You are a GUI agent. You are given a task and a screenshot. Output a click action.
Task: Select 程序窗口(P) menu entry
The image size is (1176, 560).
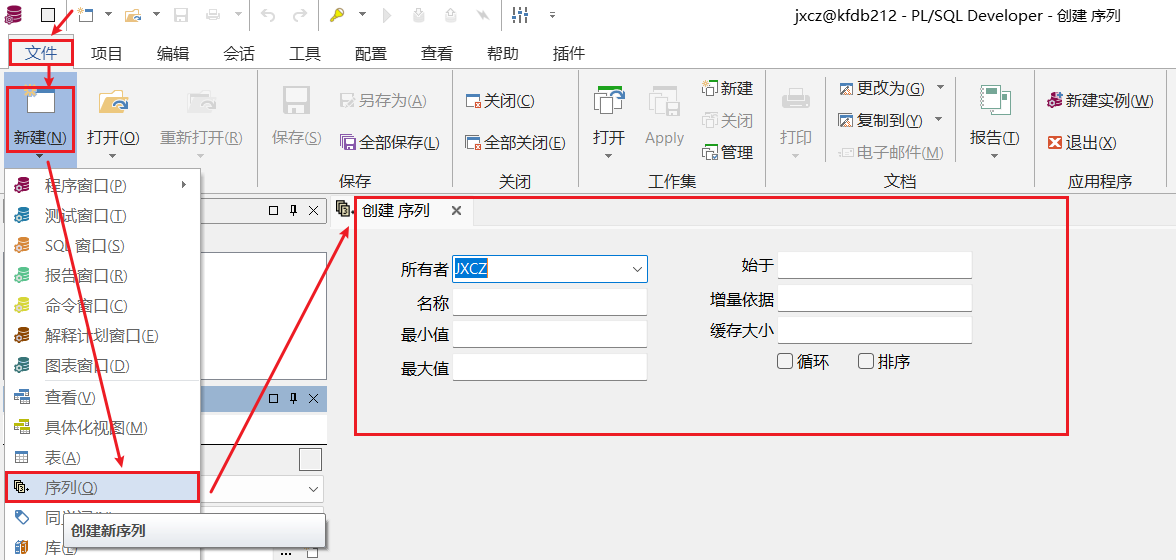tap(102, 185)
